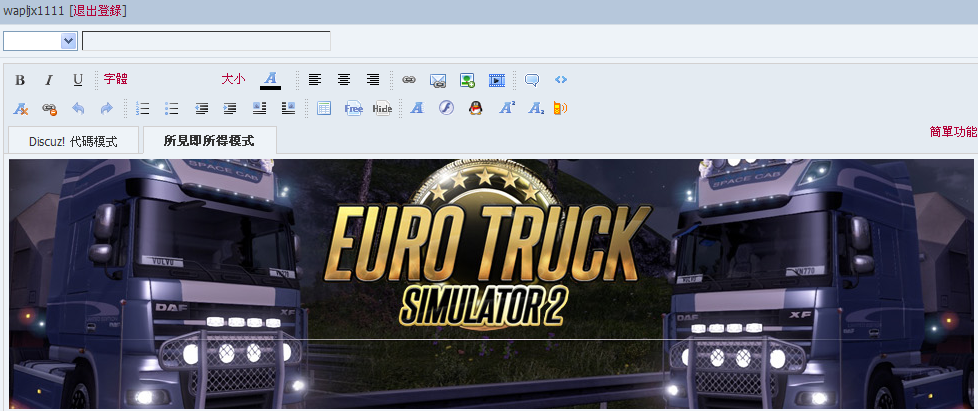This screenshot has width=978, height=411.
Task: Toggle underline formatting
Action: pyautogui.click(x=77, y=80)
